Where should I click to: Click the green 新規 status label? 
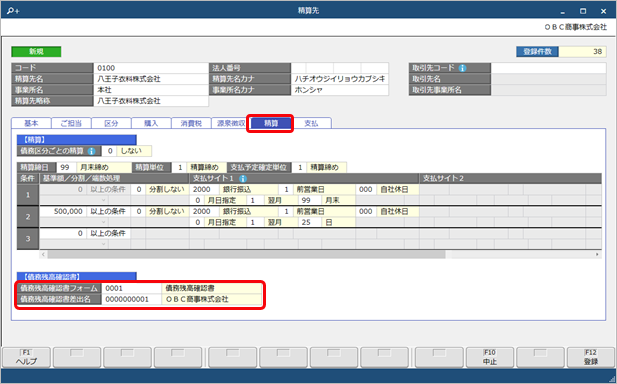click(x=36, y=52)
